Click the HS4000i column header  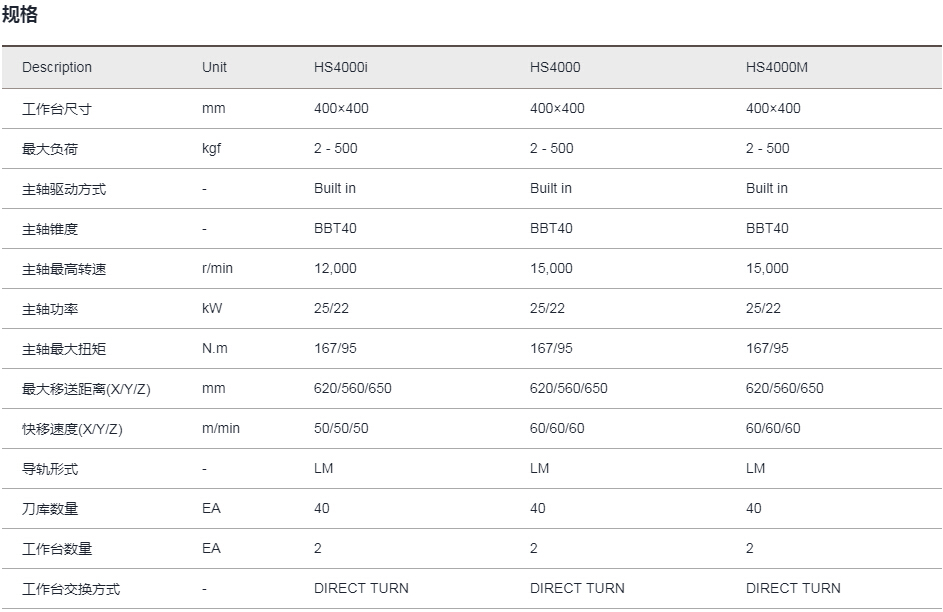(x=340, y=67)
